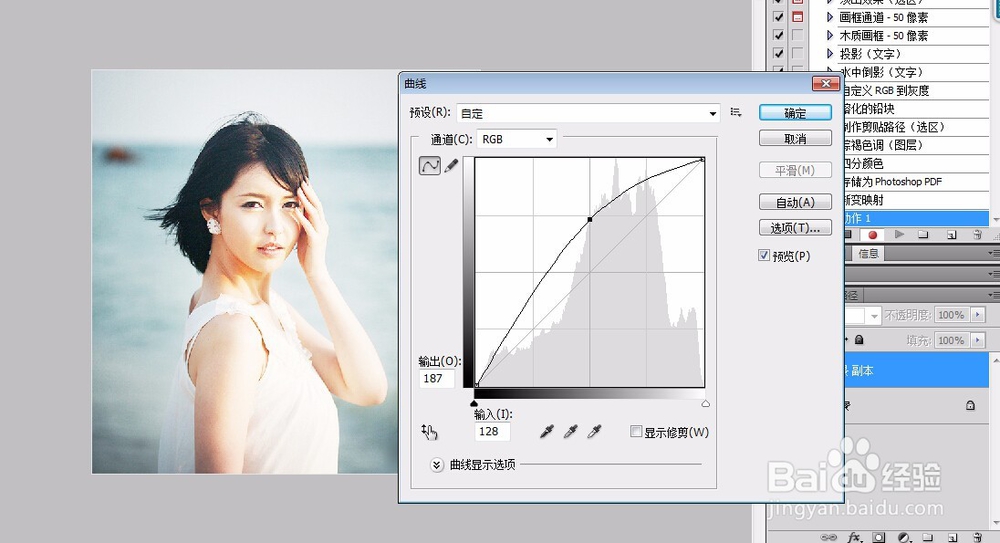Screen dimensions: 1000x543
Task: Click the play action button
Action: pyautogui.click(x=899, y=234)
